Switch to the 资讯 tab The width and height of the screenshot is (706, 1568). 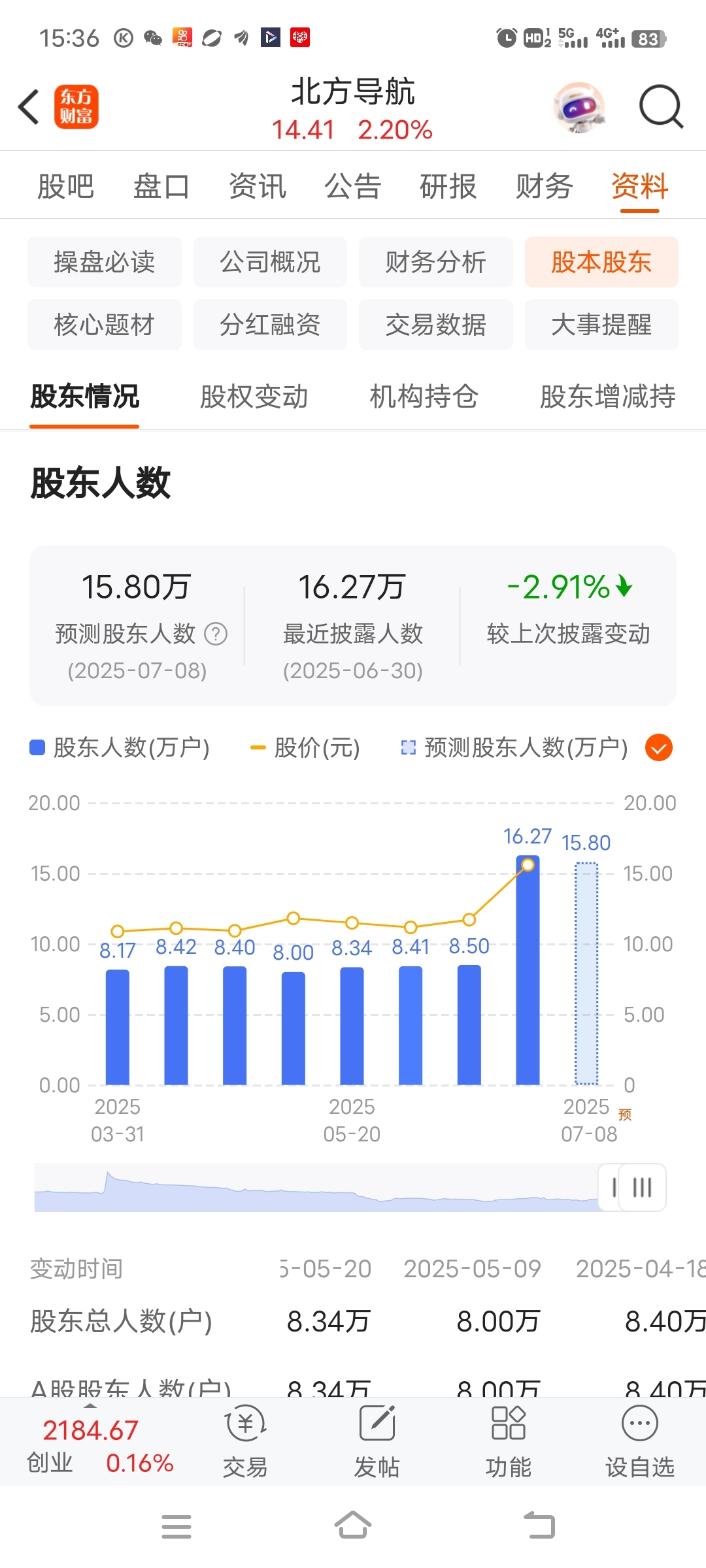258,186
